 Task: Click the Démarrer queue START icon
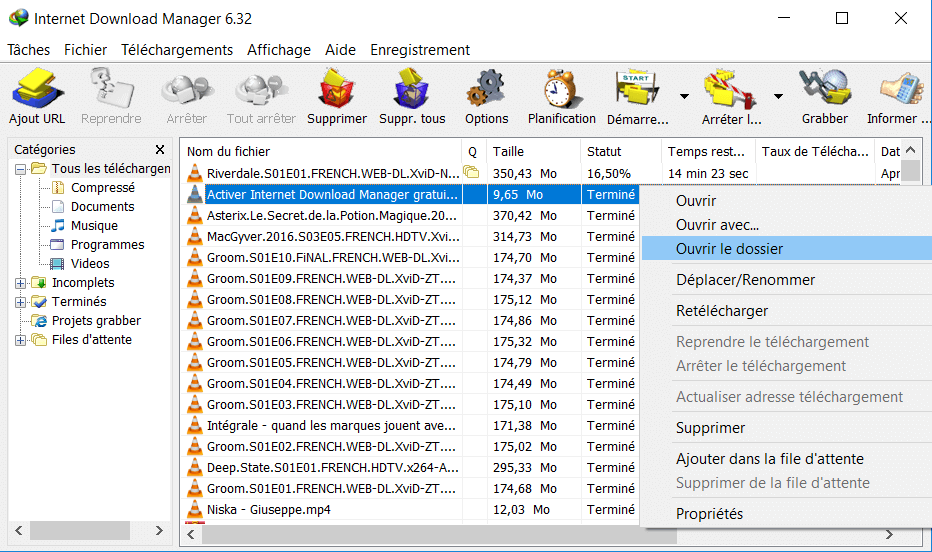point(637,89)
